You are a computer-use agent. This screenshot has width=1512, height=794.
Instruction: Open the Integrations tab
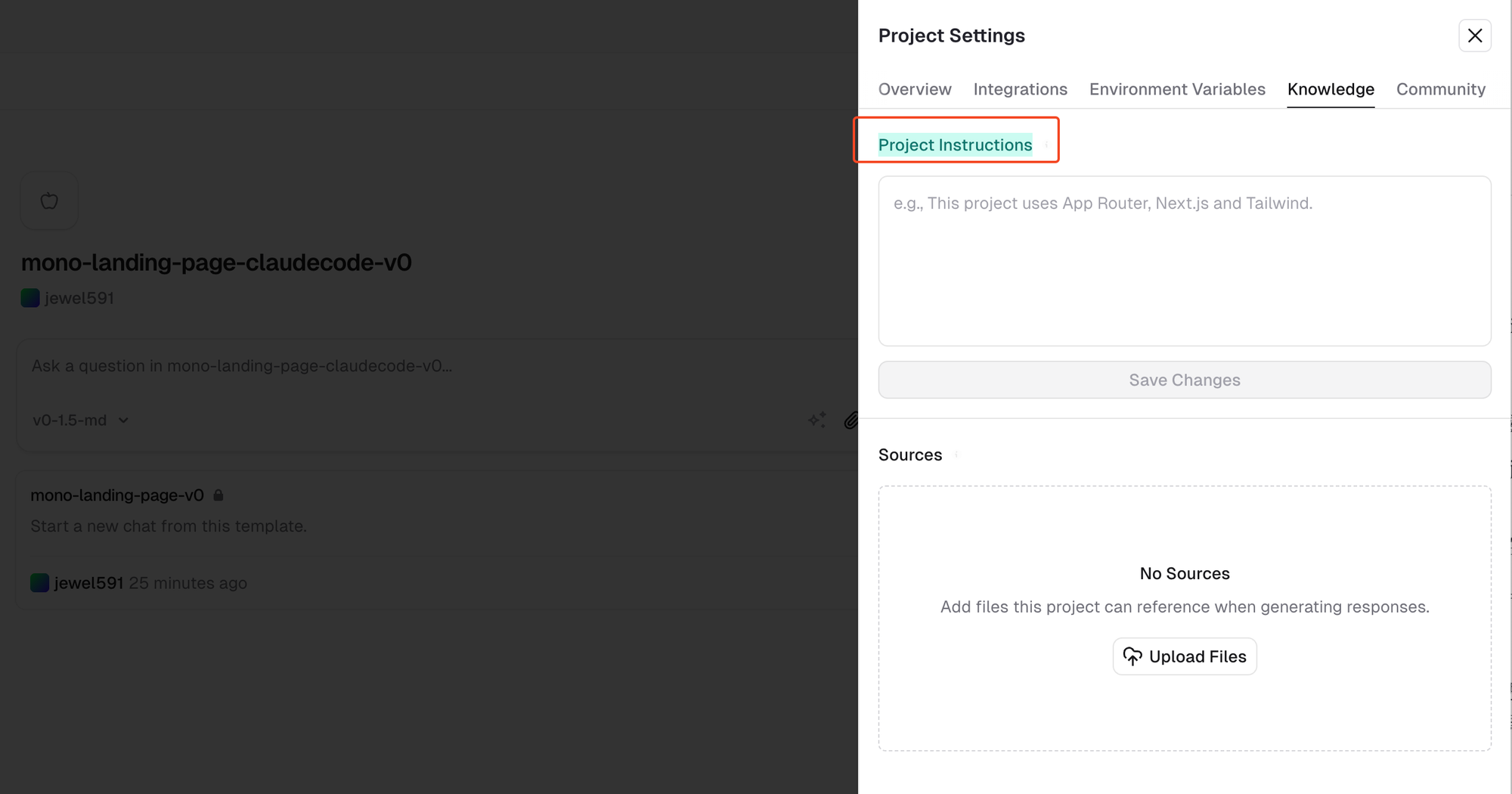coord(1020,89)
